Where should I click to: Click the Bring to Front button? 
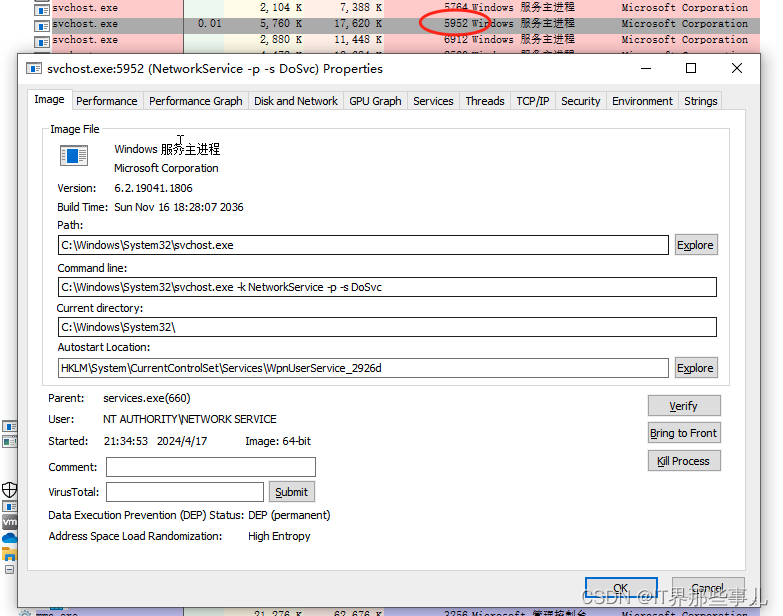pyautogui.click(x=684, y=433)
